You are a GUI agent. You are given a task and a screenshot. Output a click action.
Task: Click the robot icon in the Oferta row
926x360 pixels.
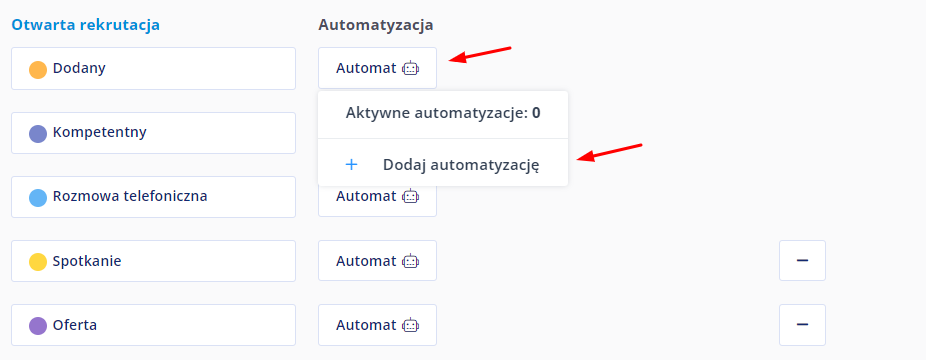410,325
